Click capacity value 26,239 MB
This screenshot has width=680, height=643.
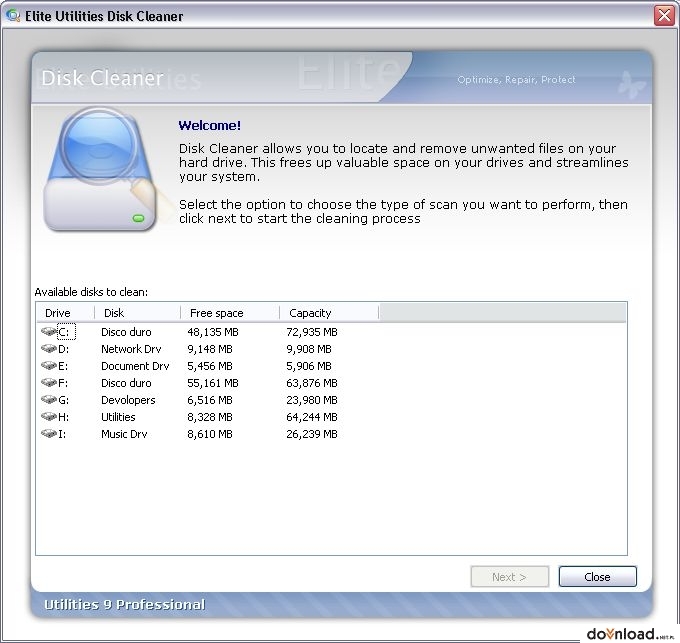[312, 434]
